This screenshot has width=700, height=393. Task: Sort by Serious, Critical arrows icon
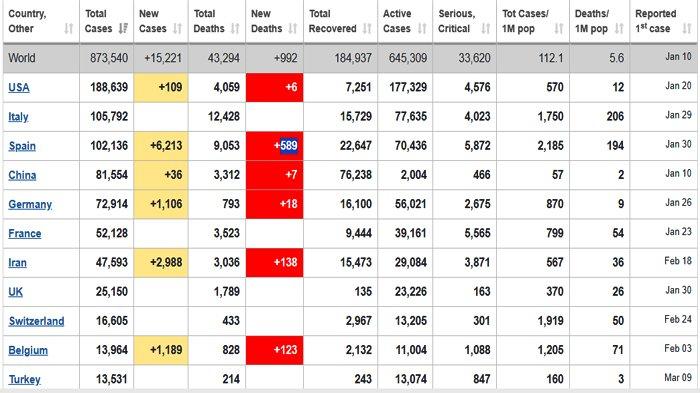pyautogui.click(x=486, y=29)
